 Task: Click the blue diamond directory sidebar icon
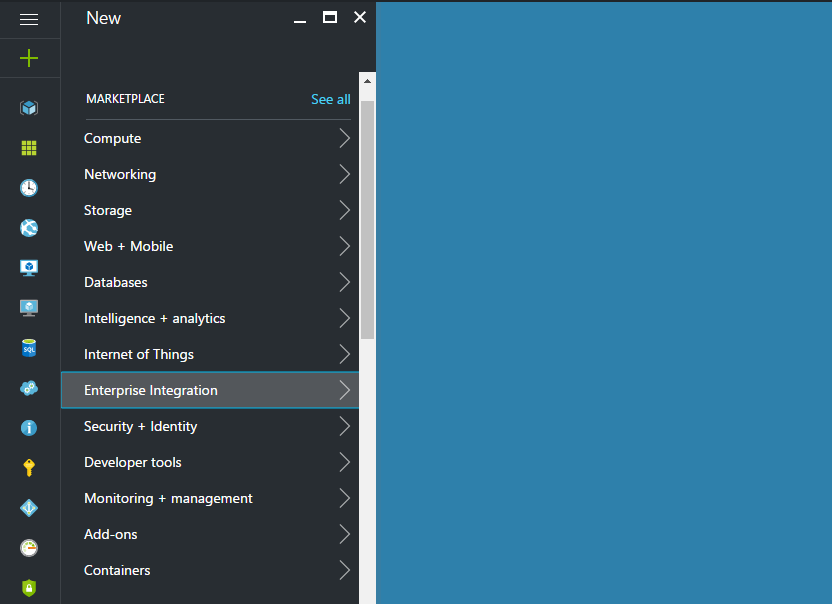pyautogui.click(x=29, y=508)
